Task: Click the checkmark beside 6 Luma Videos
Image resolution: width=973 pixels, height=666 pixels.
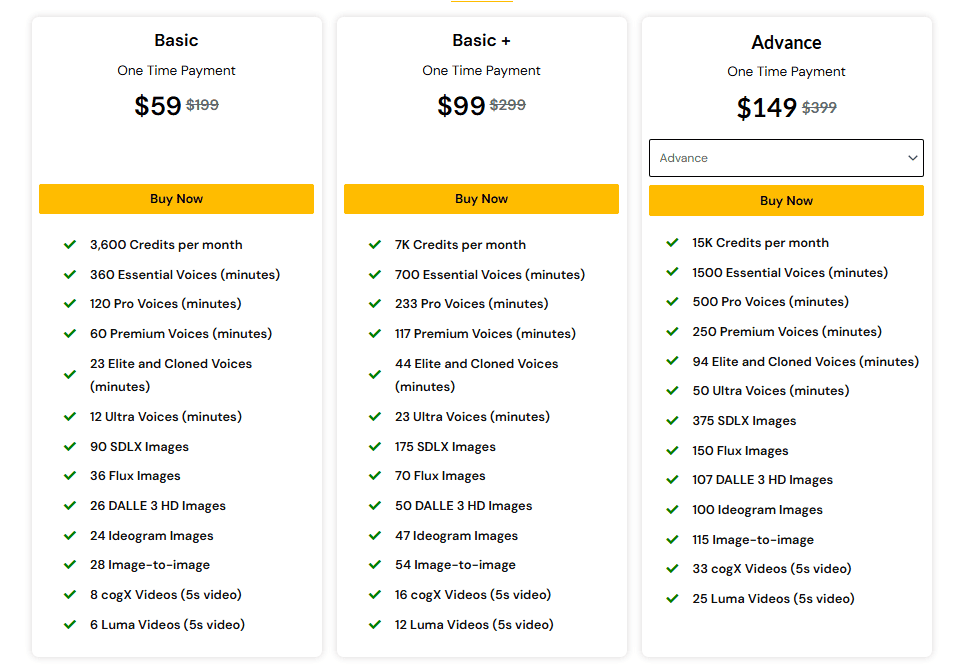Action: 70,624
